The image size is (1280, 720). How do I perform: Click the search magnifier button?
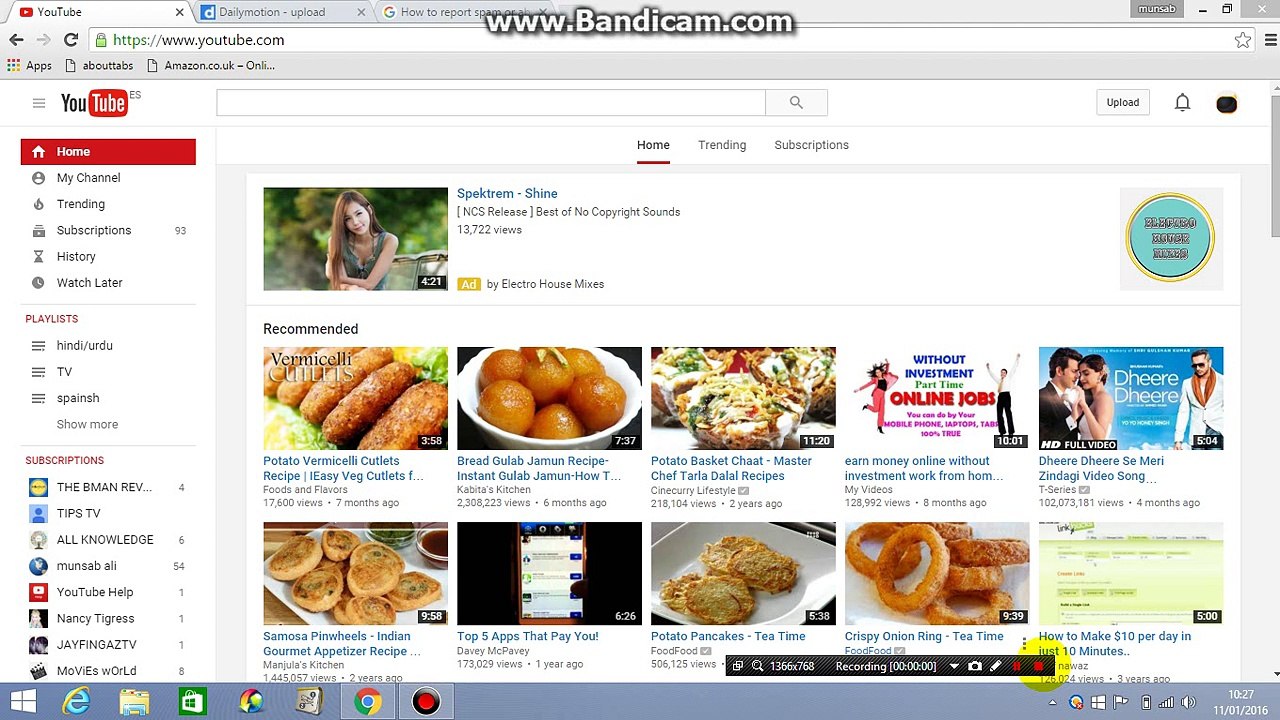tap(796, 102)
